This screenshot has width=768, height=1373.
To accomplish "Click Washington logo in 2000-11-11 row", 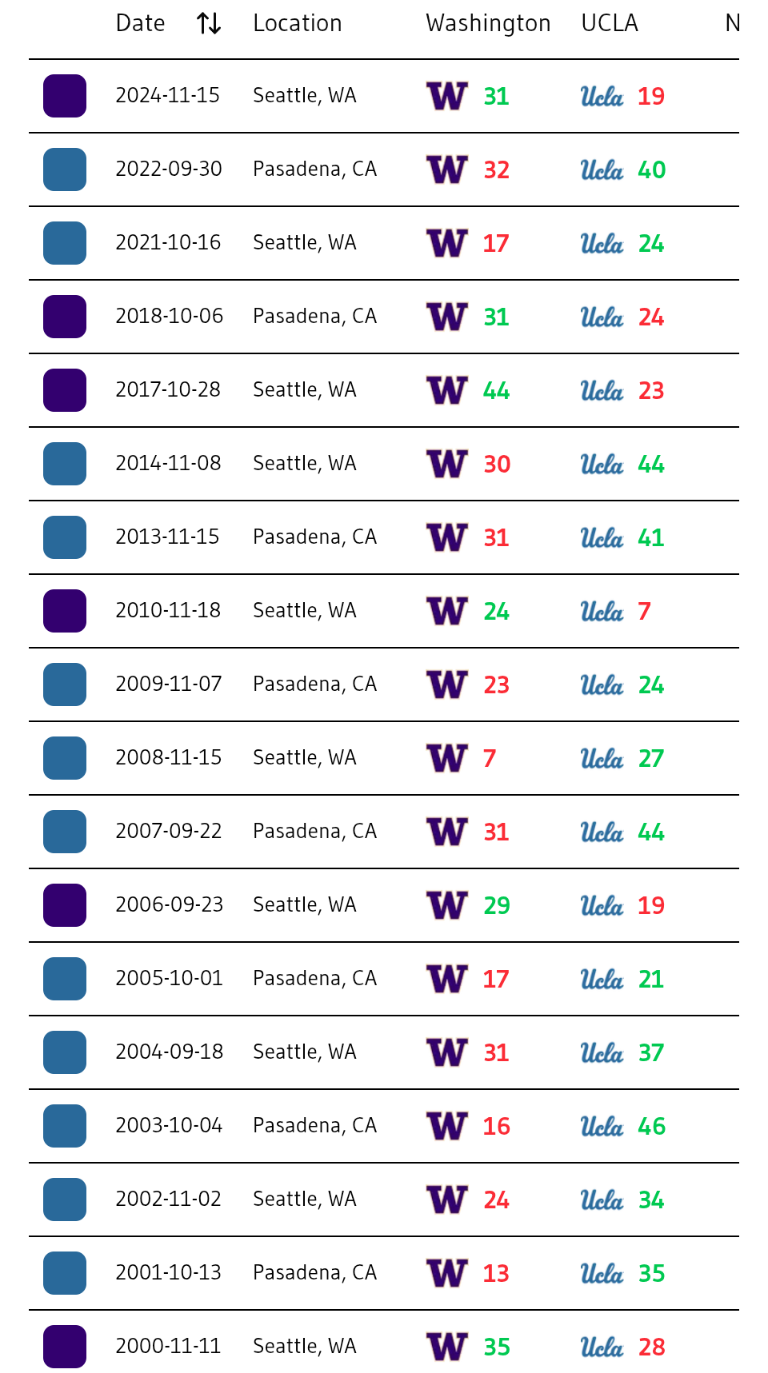I will 447,1347.
